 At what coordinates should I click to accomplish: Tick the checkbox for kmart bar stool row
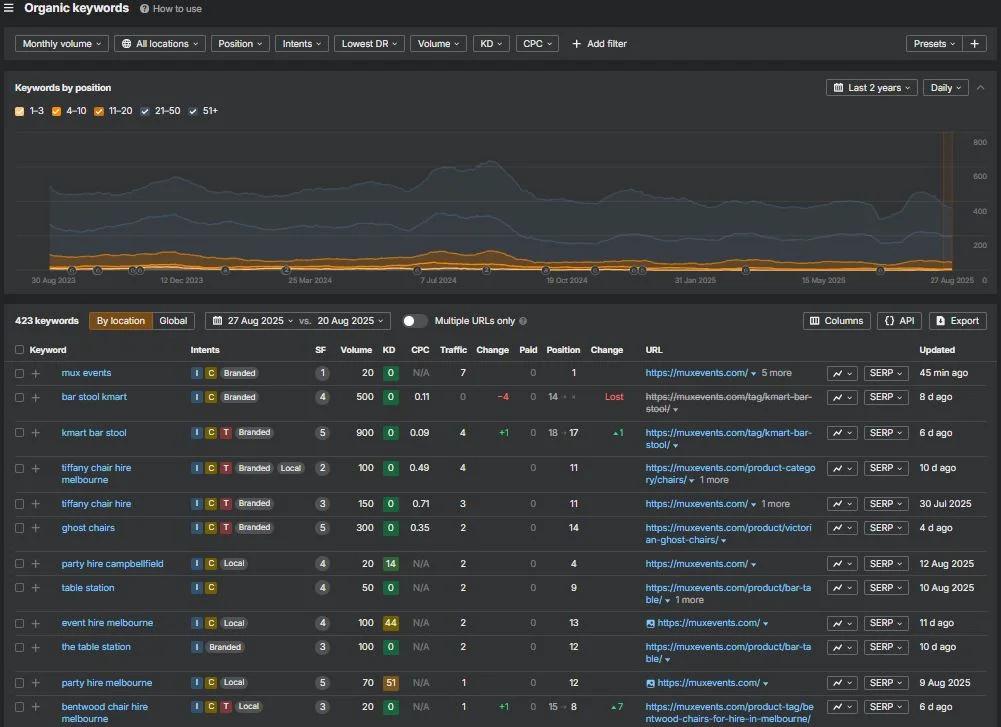(x=19, y=433)
